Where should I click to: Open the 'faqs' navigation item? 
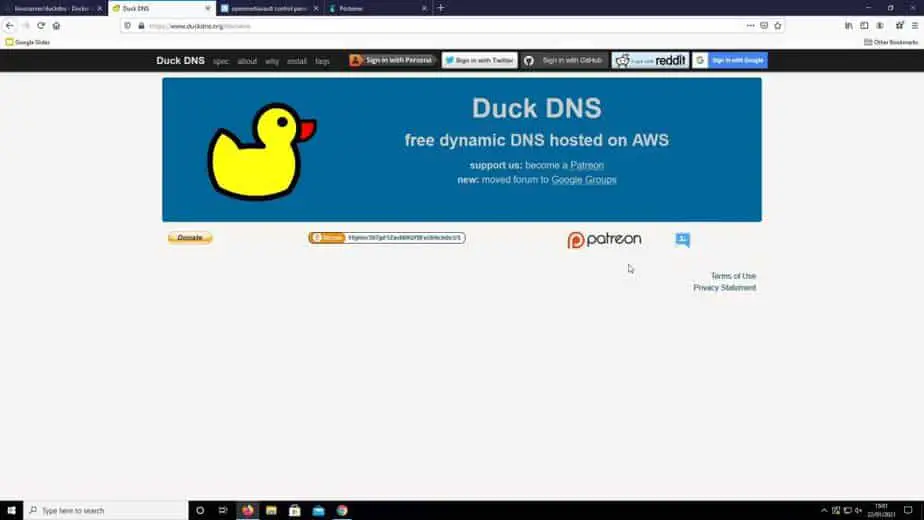pos(322,61)
